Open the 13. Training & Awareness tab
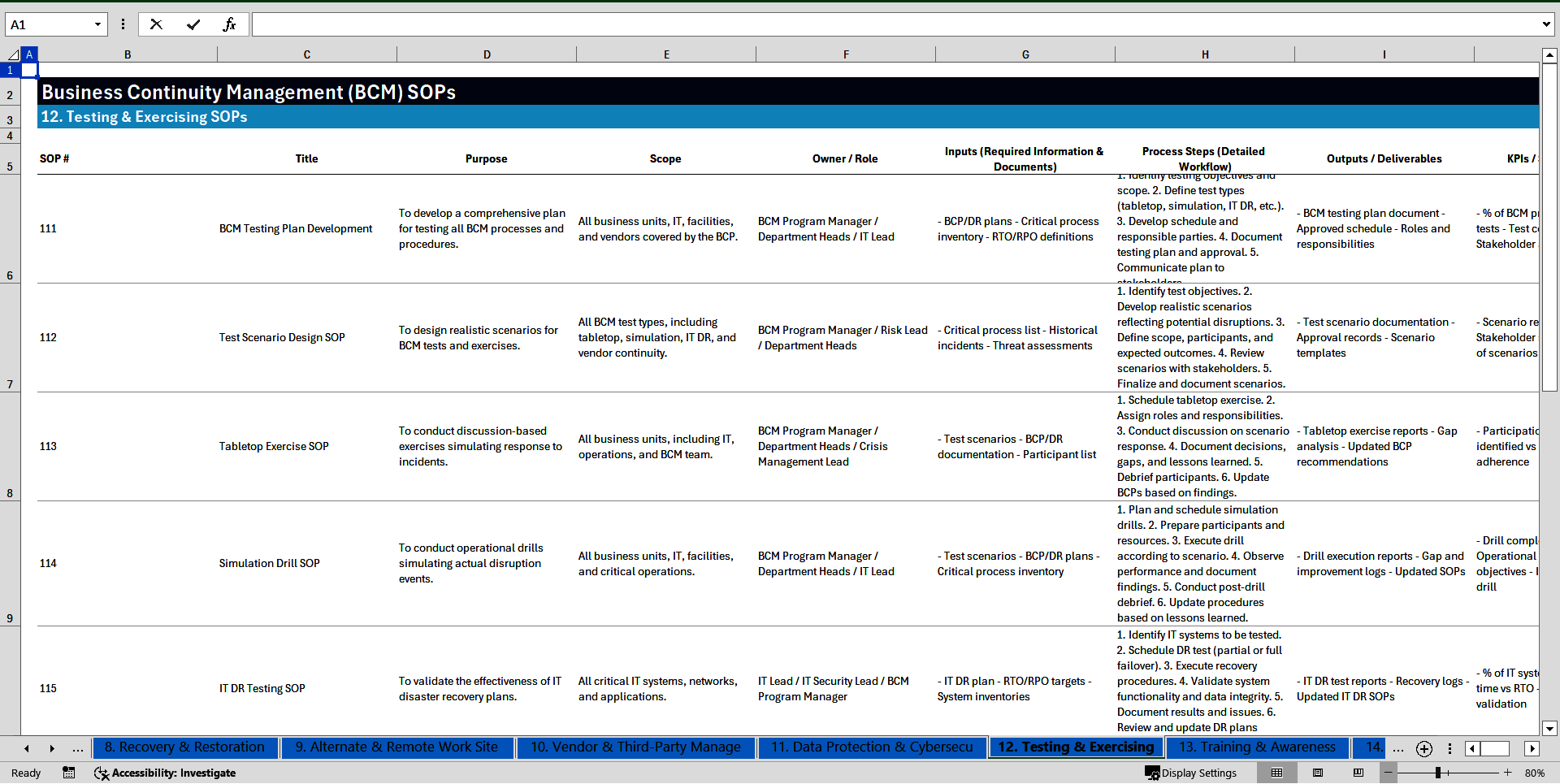 pyautogui.click(x=1256, y=747)
